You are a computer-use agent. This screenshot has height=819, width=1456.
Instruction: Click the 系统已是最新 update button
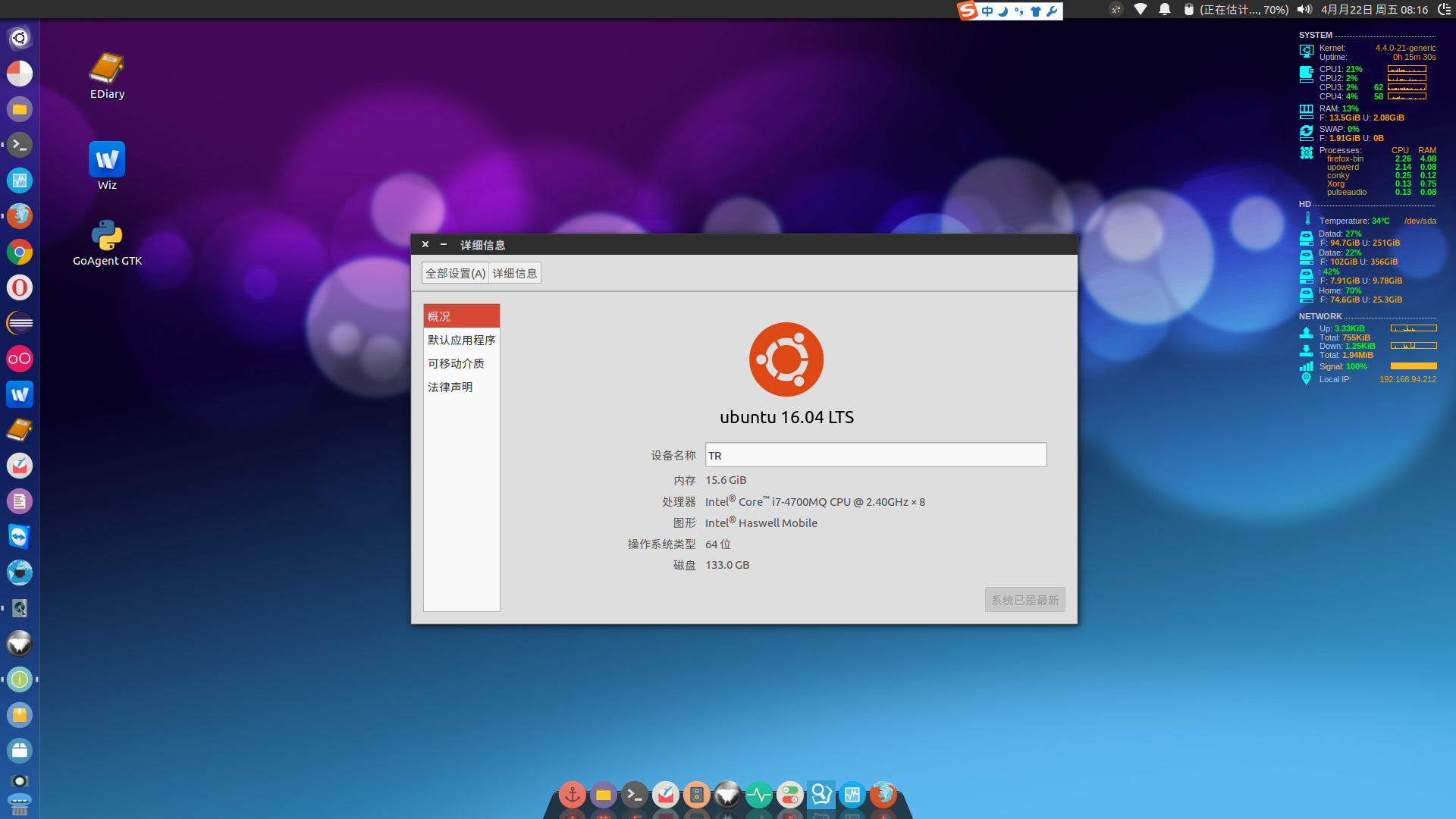(x=1025, y=600)
